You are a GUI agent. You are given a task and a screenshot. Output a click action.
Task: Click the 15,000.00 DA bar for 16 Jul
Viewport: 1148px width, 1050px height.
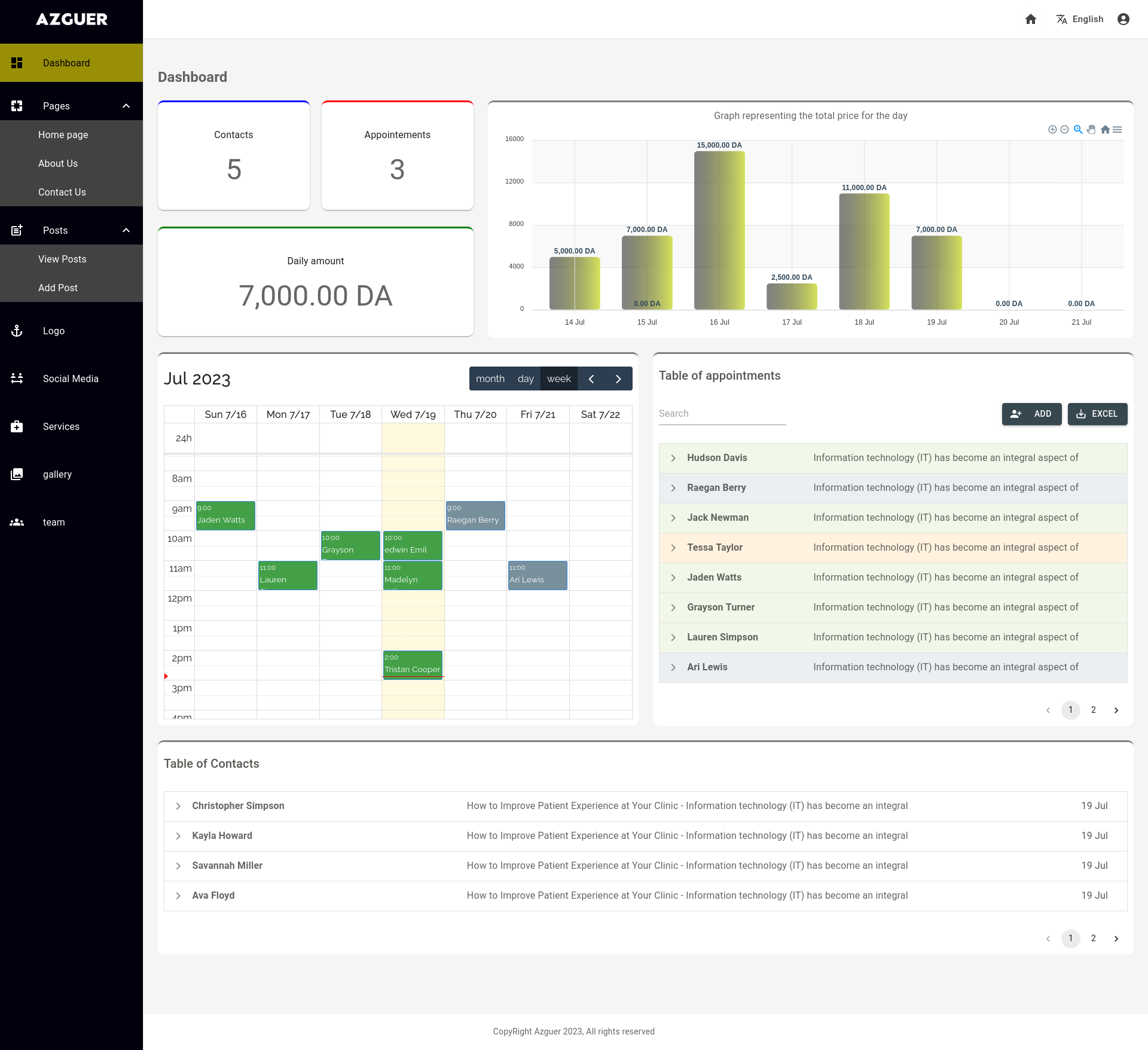click(x=719, y=230)
